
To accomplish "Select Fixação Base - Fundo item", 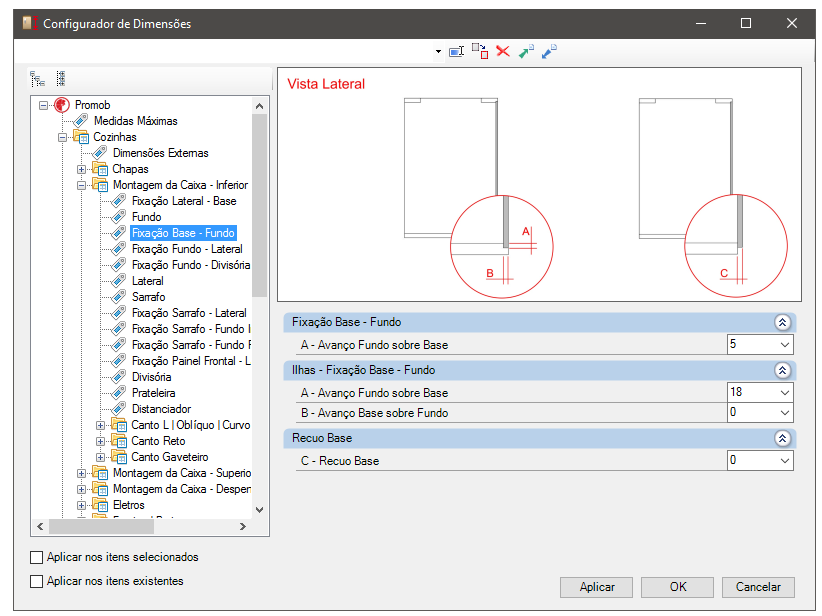I will [x=183, y=233].
